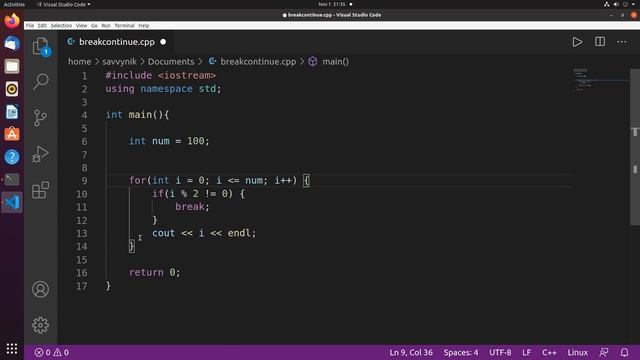Change encoding via UTF-8 status item

500,352
